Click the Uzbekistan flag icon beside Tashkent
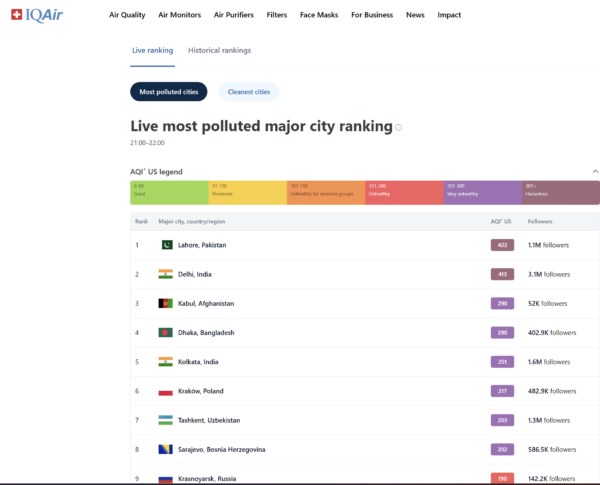The image size is (600, 485). (166, 420)
